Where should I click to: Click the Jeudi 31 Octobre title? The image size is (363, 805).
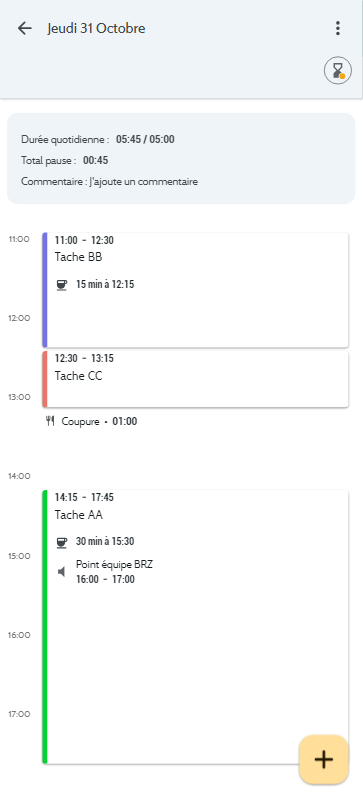(x=97, y=28)
